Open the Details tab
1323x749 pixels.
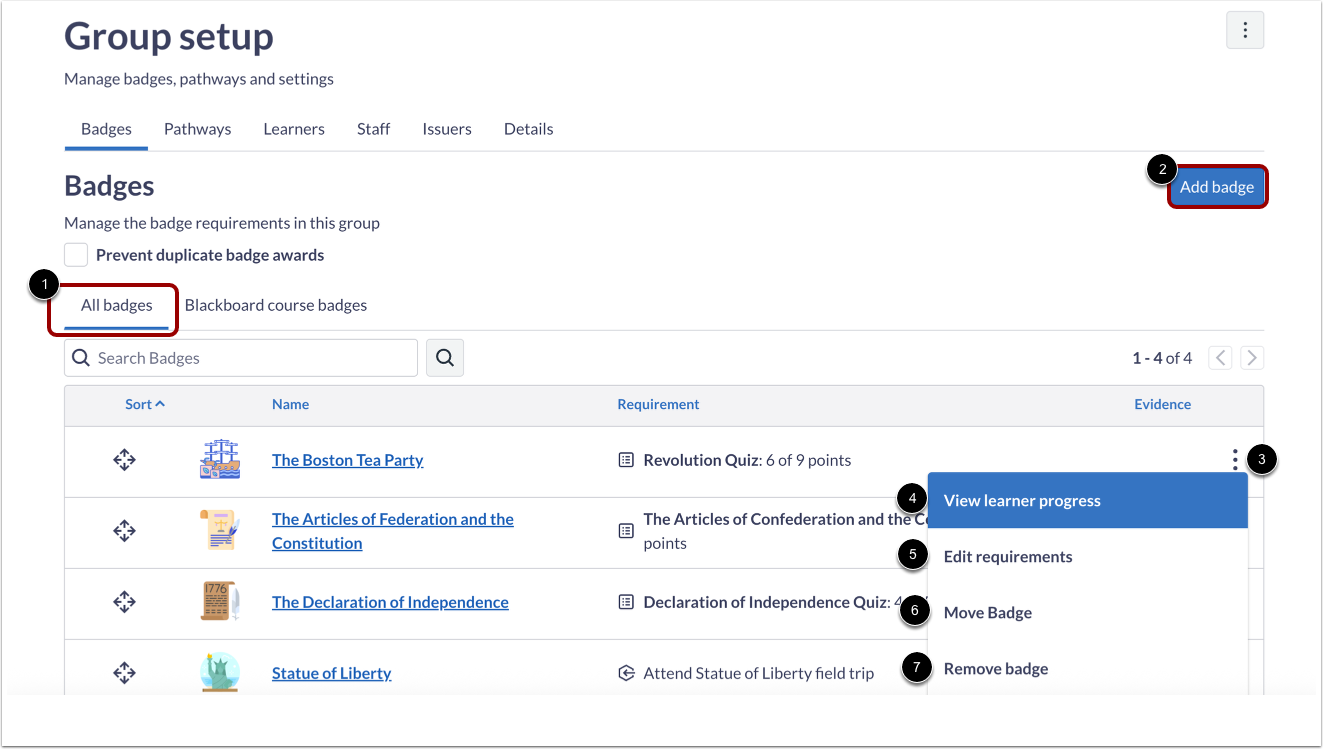[x=529, y=129]
